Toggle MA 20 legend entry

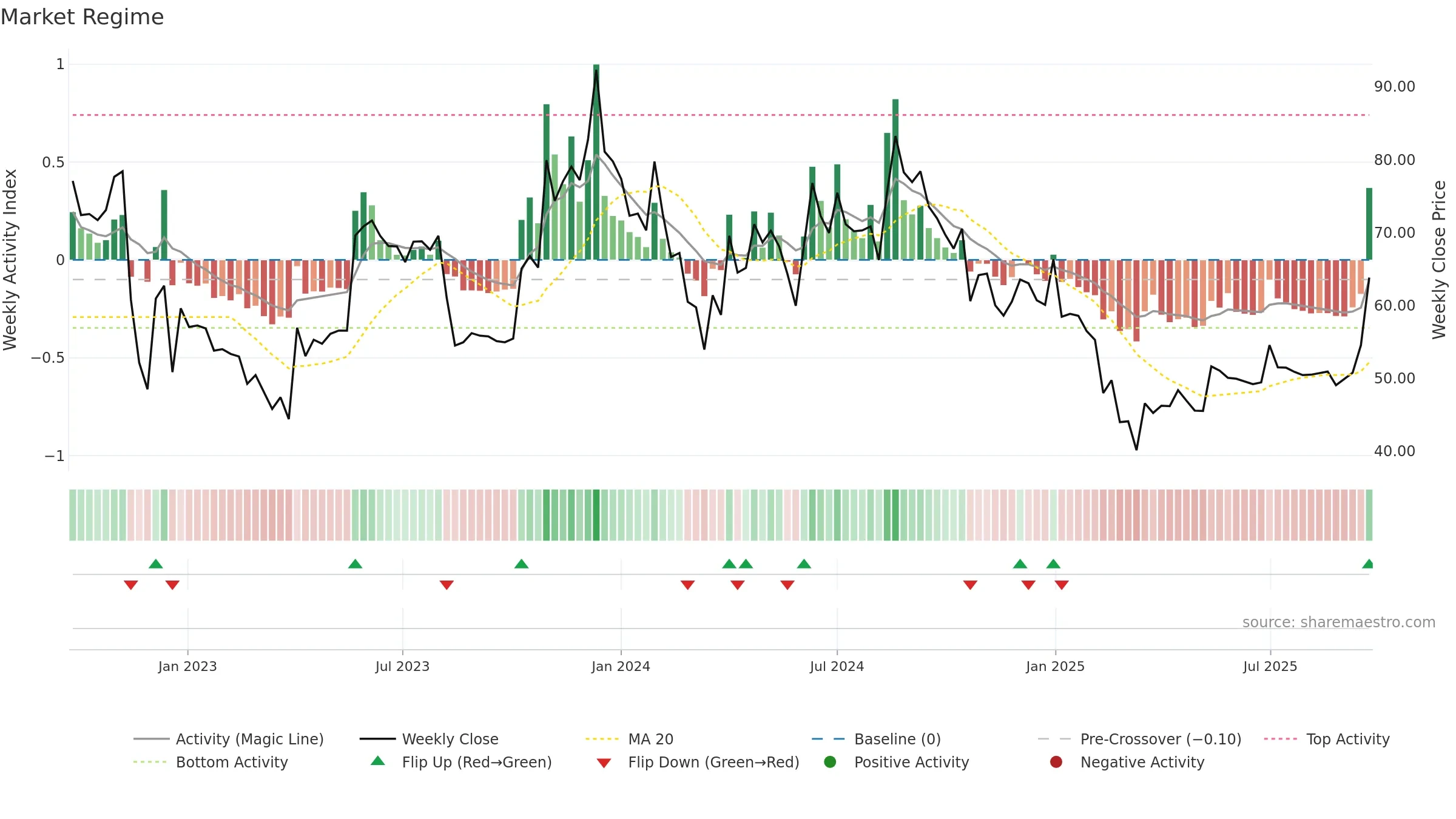629,739
